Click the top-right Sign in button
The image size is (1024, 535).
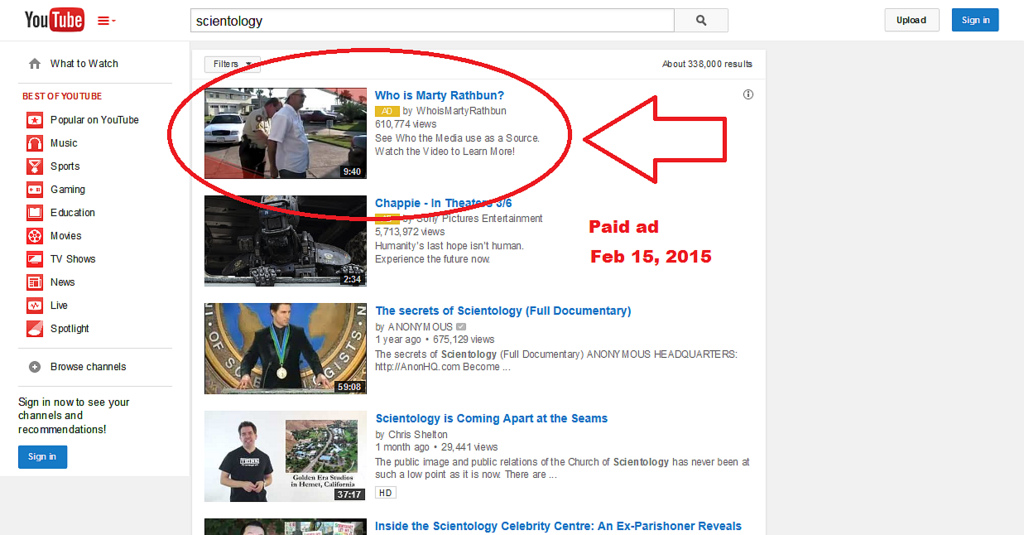(975, 20)
